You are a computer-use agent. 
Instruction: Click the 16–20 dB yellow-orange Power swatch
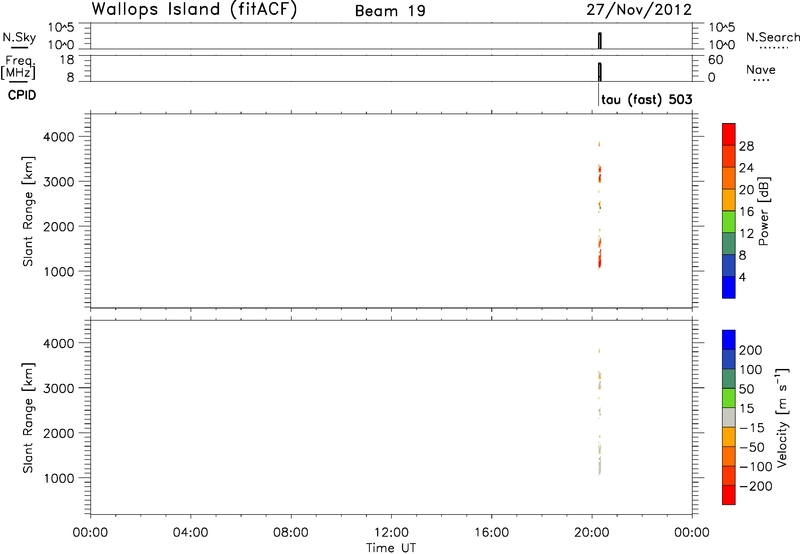pyautogui.click(x=729, y=199)
